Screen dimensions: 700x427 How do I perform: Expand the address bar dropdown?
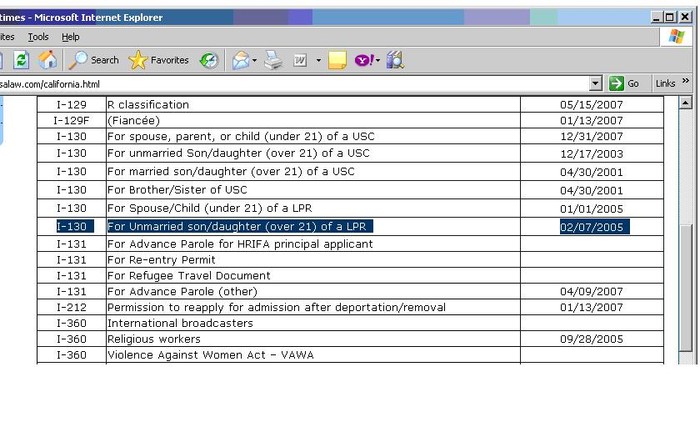point(596,84)
